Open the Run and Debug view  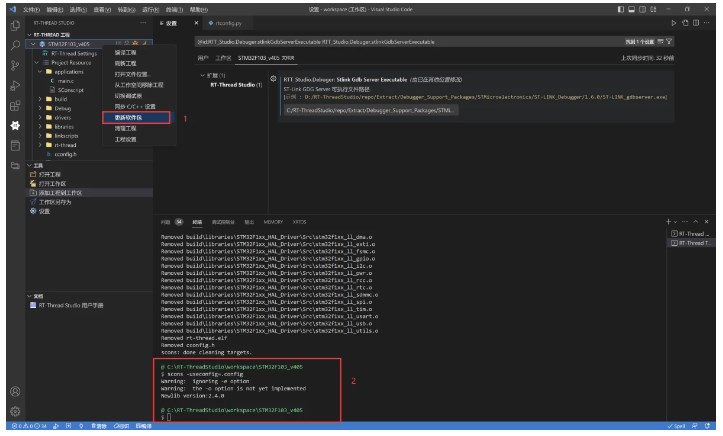pos(15,86)
